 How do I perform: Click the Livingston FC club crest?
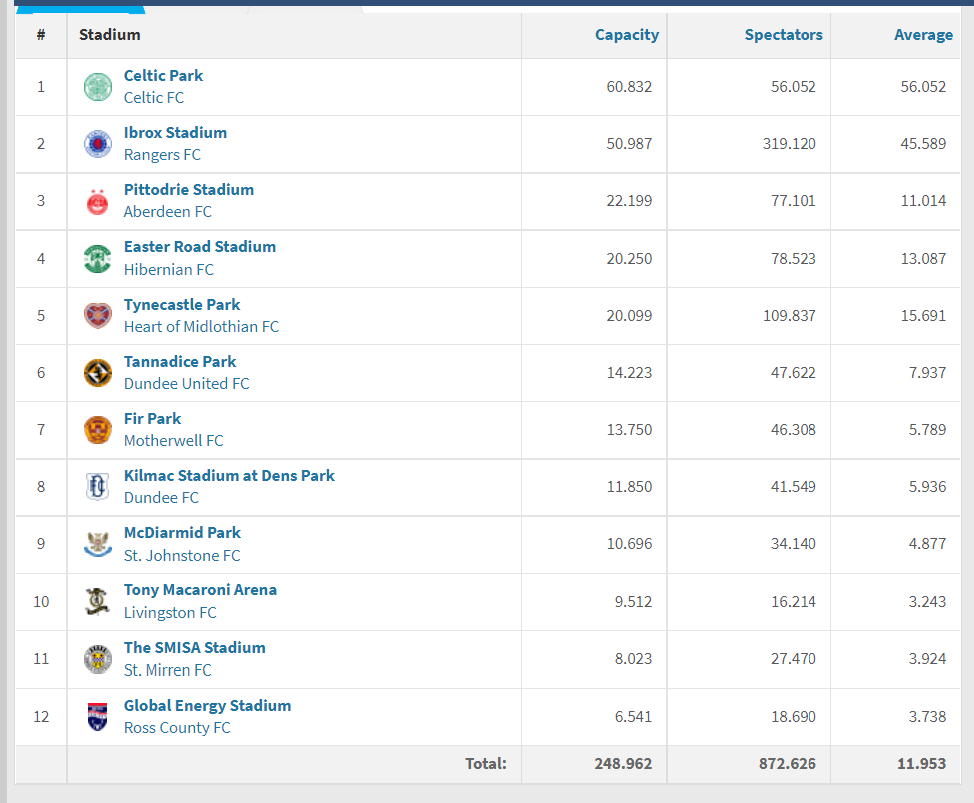(x=97, y=601)
